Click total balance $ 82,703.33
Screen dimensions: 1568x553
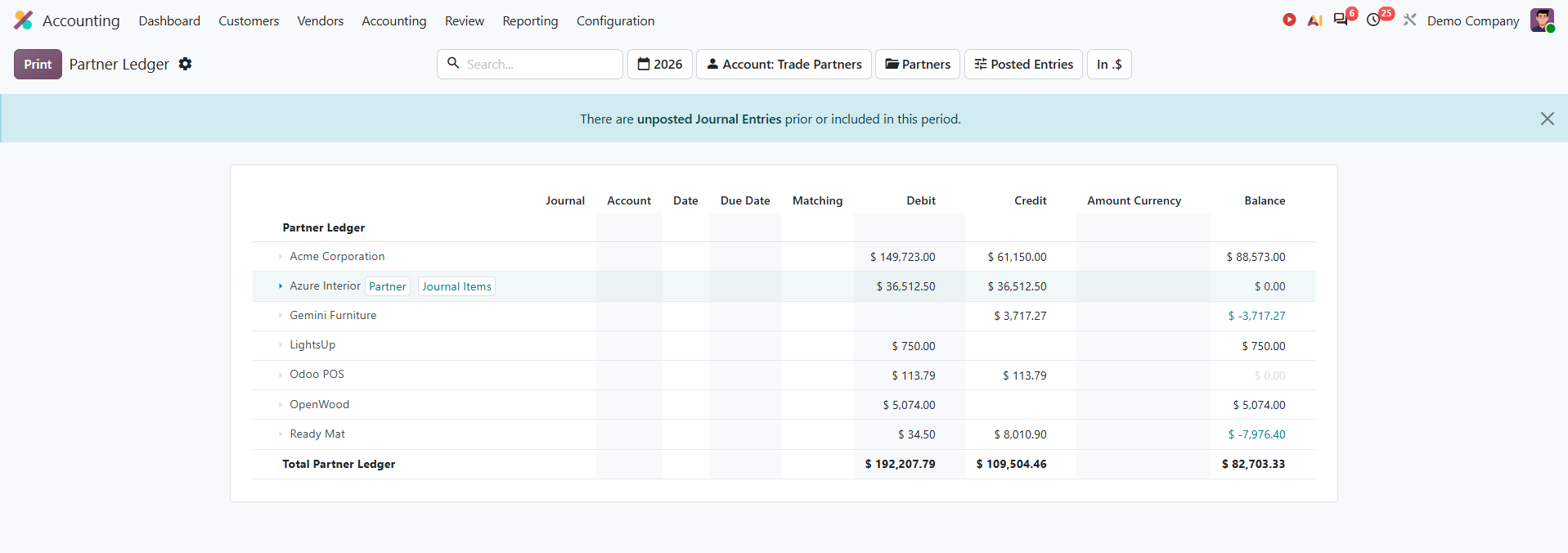click(x=1253, y=464)
